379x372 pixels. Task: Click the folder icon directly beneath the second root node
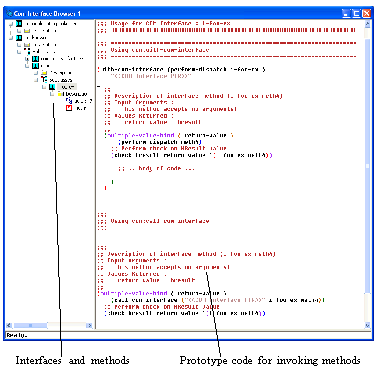coord(27,45)
